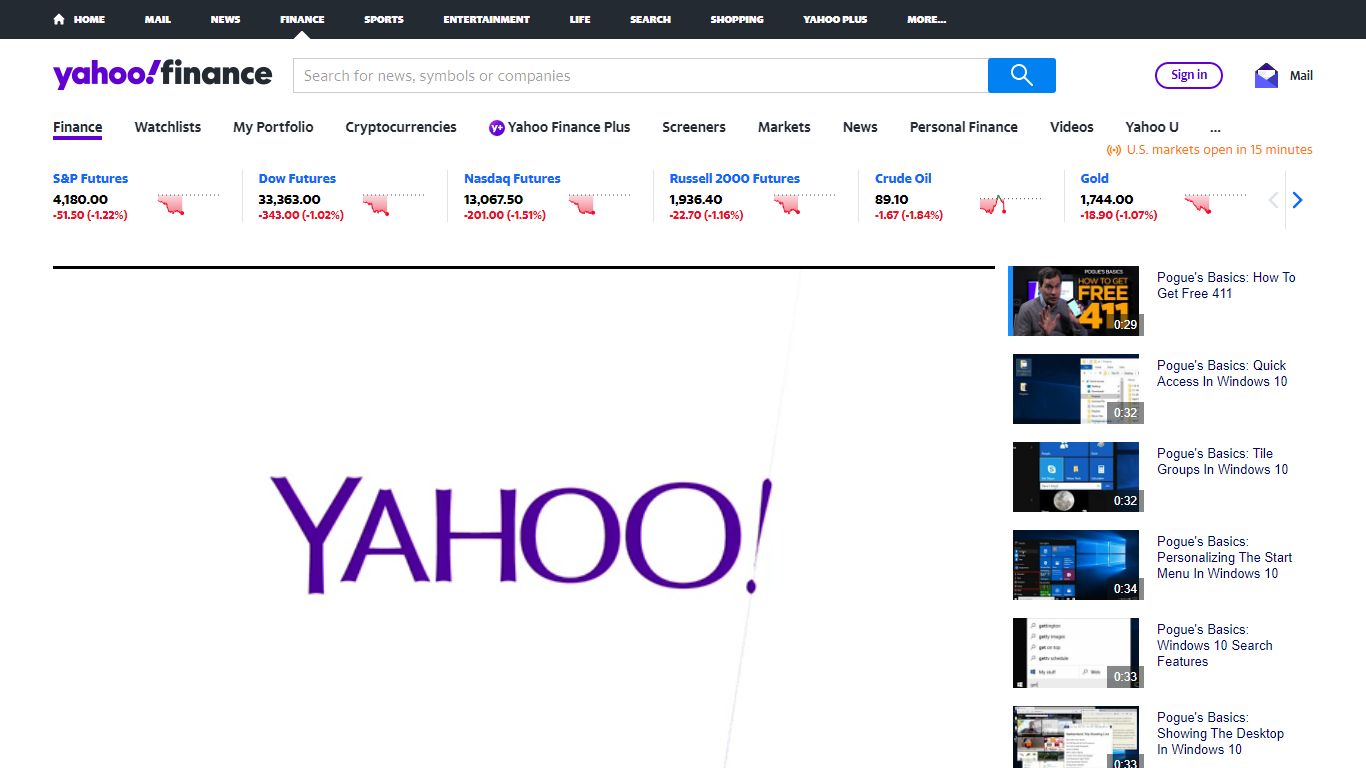Open the Mail envelope icon
The height and width of the screenshot is (768, 1366).
1266,75
